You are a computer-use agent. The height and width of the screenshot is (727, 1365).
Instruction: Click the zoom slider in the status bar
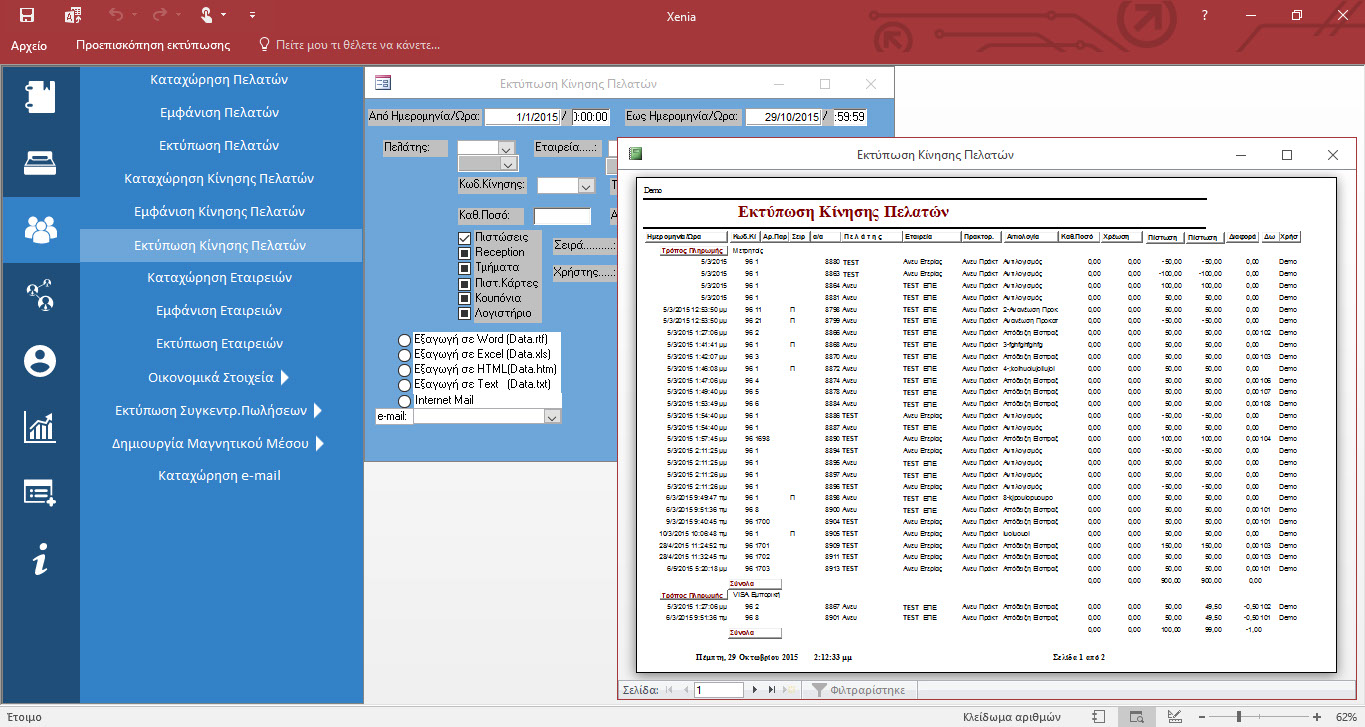[x=1238, y=717]
